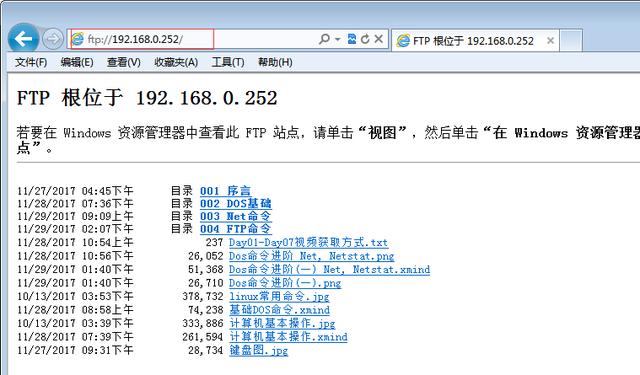Click the date 11/29/2017 09:09上午
Viewport: 640px width, 375px height.
(75, 216)
